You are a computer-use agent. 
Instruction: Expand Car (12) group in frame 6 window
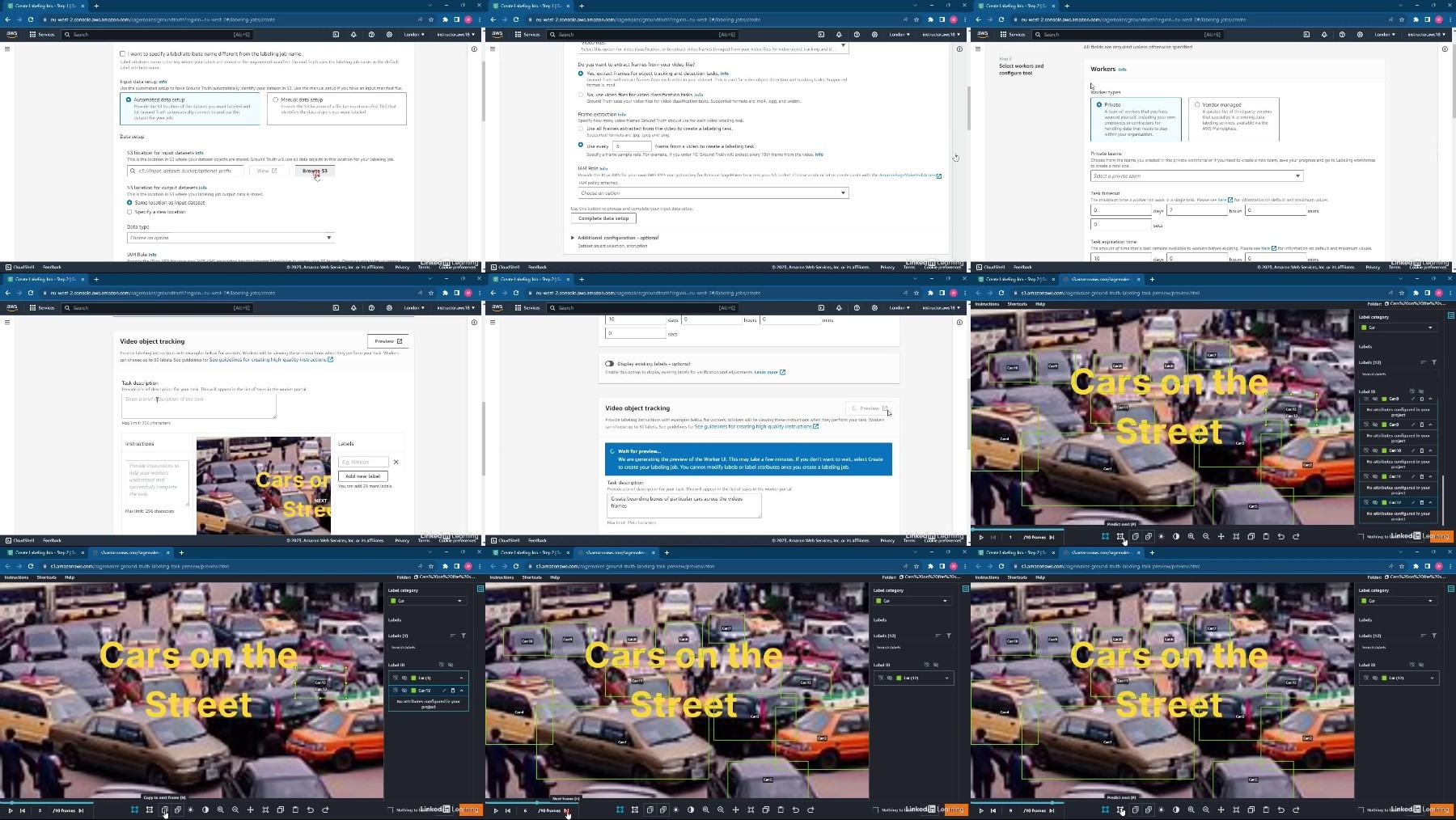pyautogui.click(x=947, y=678)
